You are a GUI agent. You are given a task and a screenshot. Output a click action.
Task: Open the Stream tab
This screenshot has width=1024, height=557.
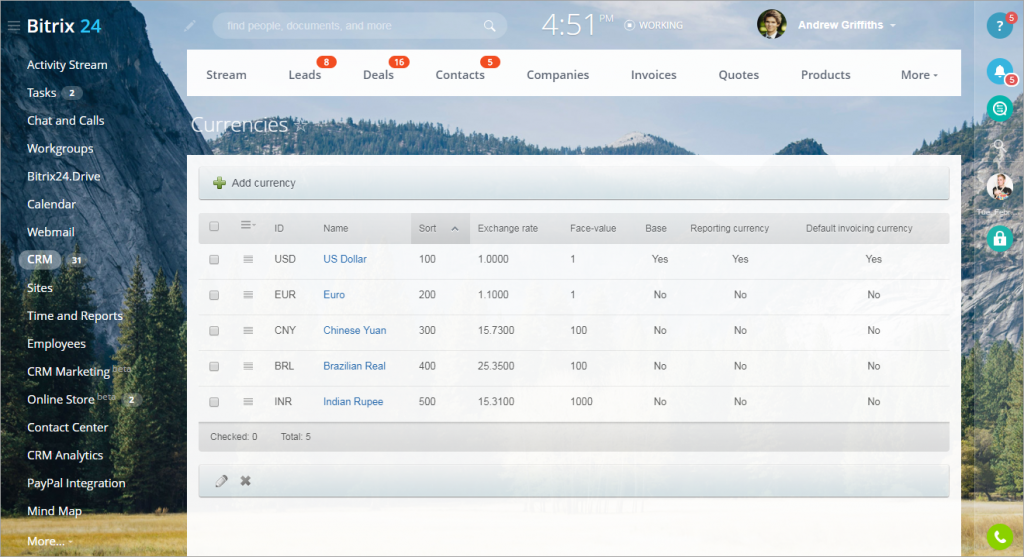[226, 75]
